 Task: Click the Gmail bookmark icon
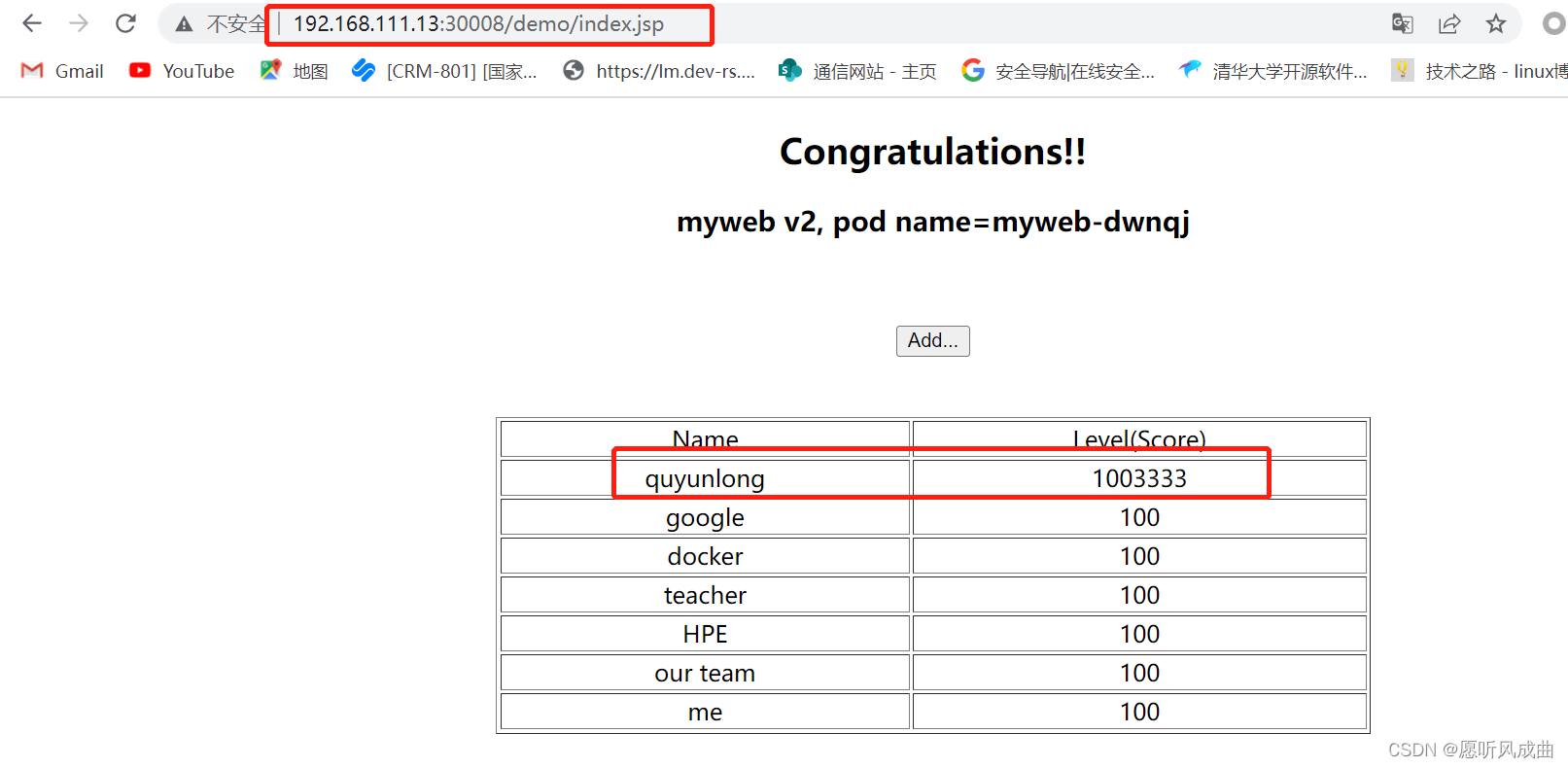coord(32,70)
